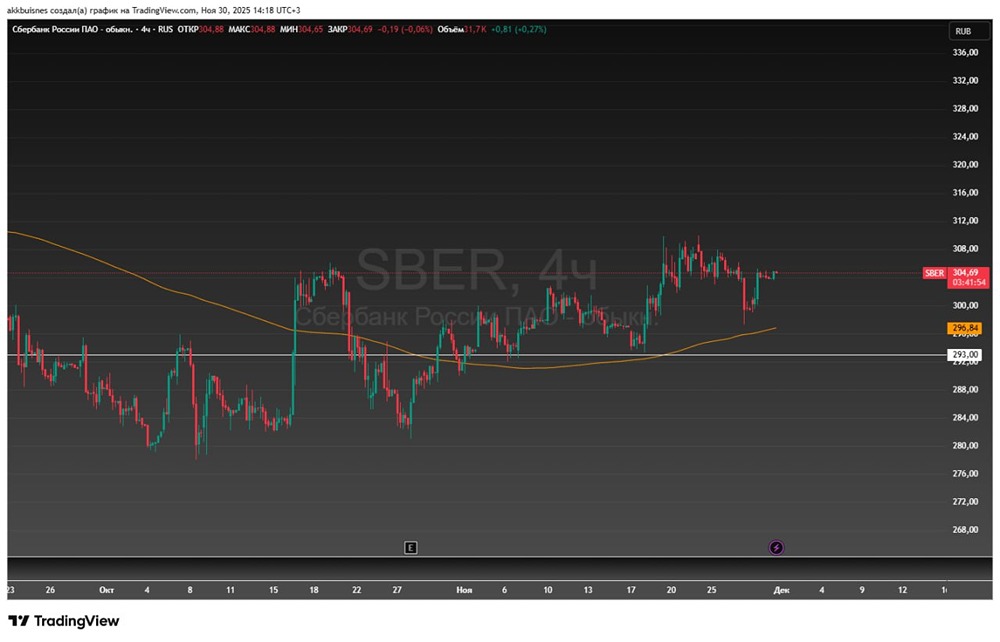Click the 03:41:54 candle countdown timer
Viewport: 1000px width, 642px height.
[969, 282]
